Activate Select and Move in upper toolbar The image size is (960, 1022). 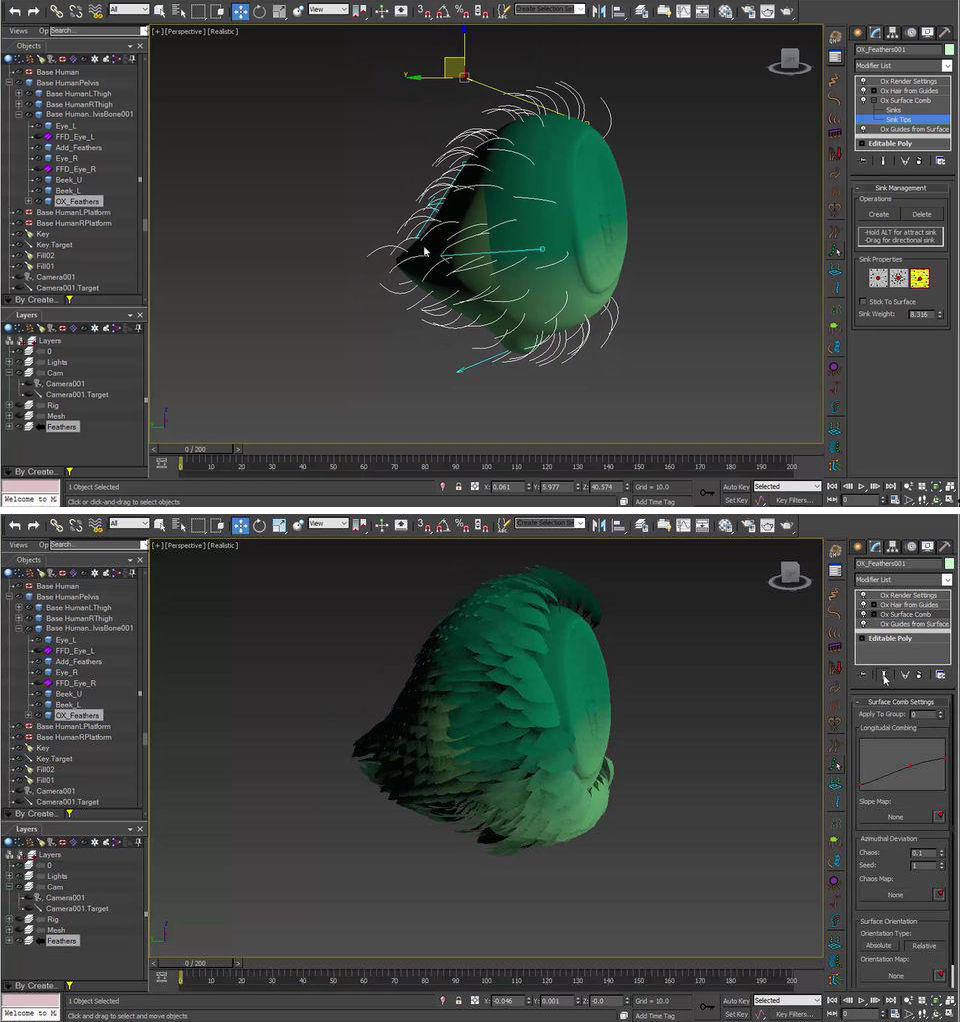[x=240, y=11]
